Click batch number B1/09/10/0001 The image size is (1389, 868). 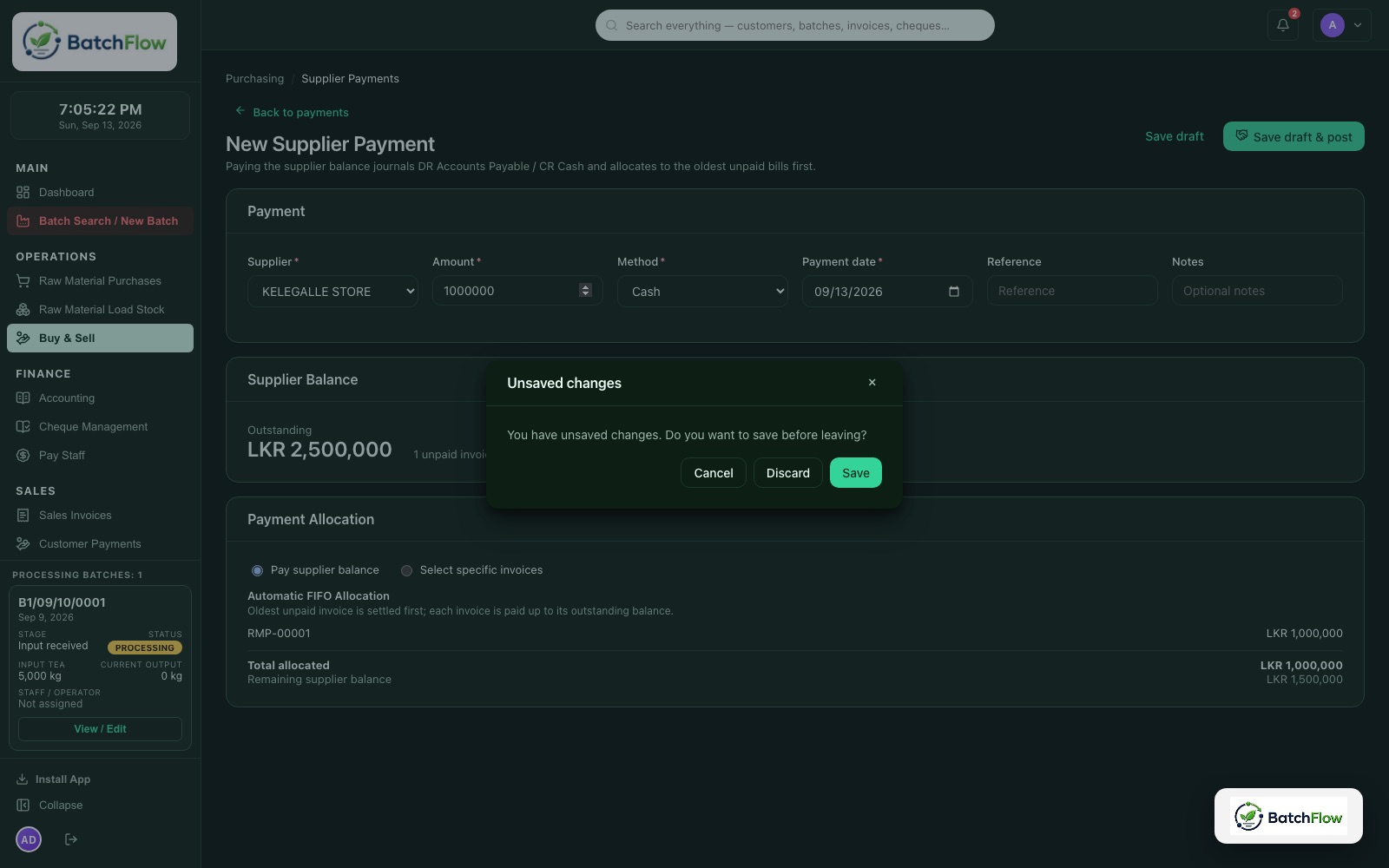pos(62,602)
